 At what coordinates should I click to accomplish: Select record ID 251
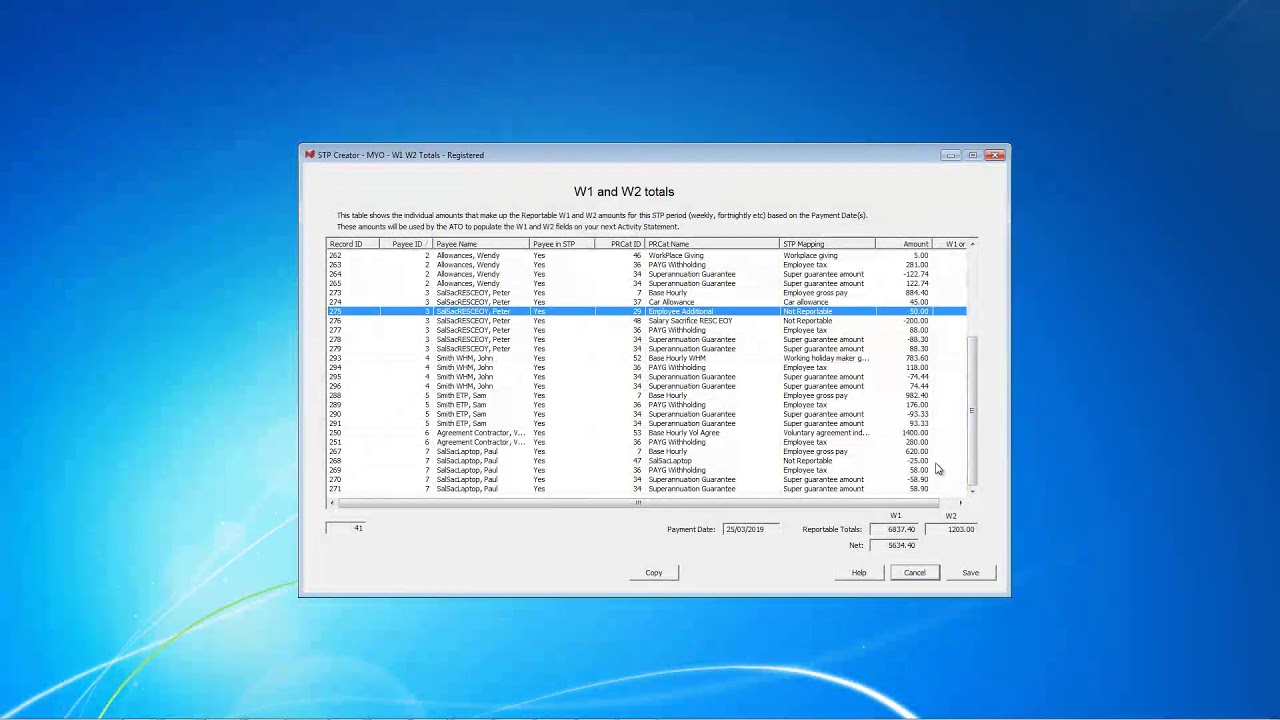pos(335,442)
